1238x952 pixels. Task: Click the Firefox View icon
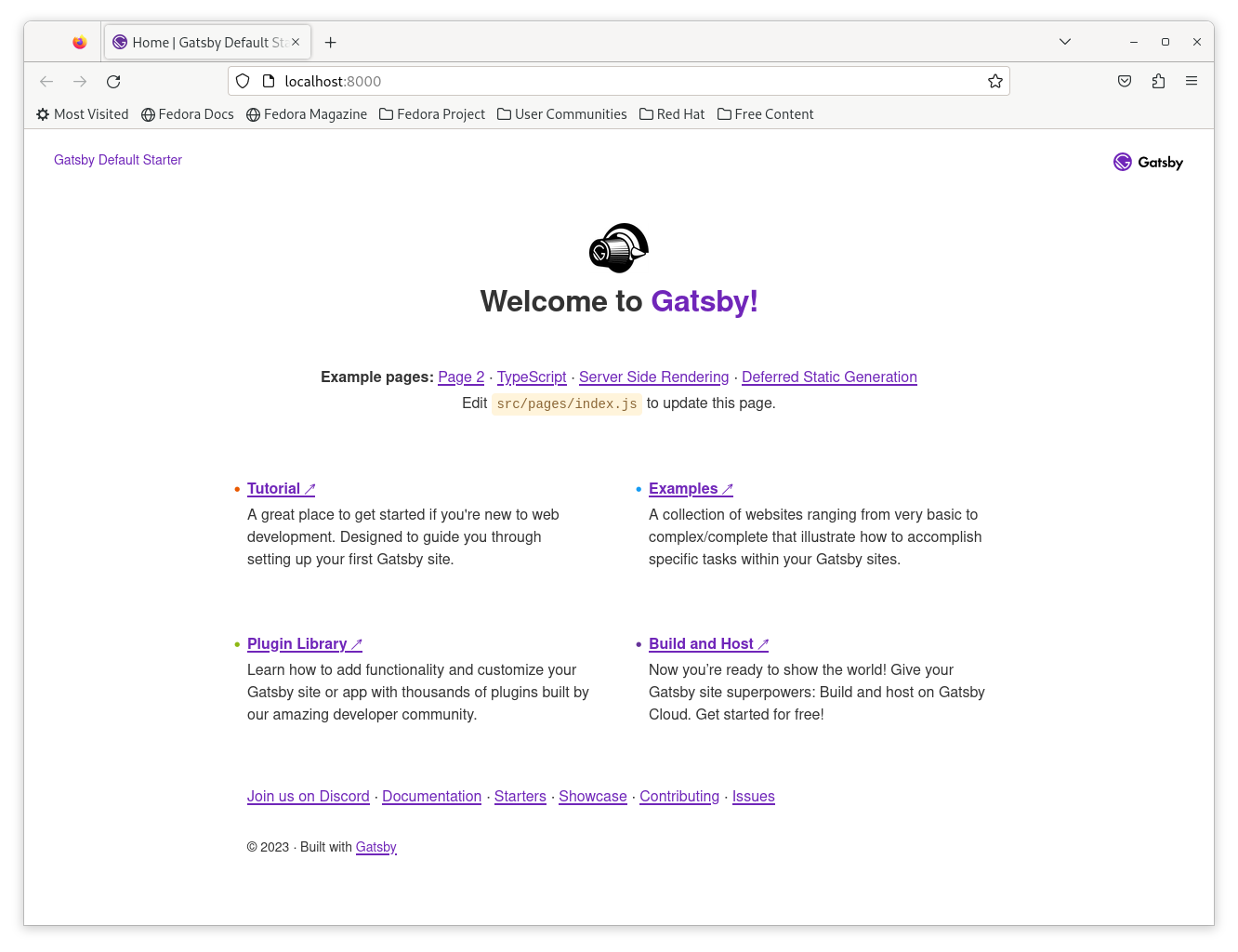tap(80, 42)
